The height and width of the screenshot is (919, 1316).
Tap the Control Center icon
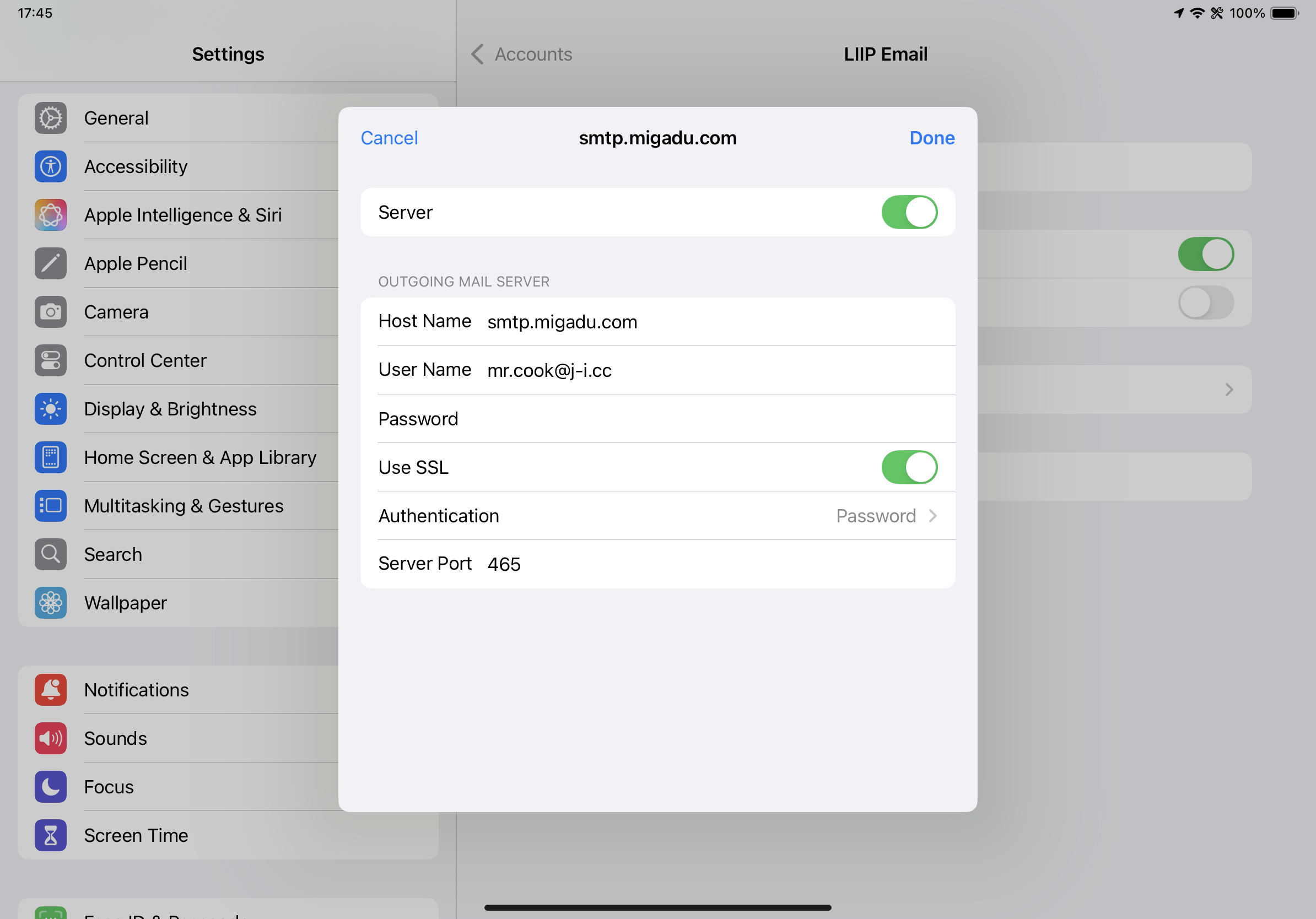(x=51, y=360)
